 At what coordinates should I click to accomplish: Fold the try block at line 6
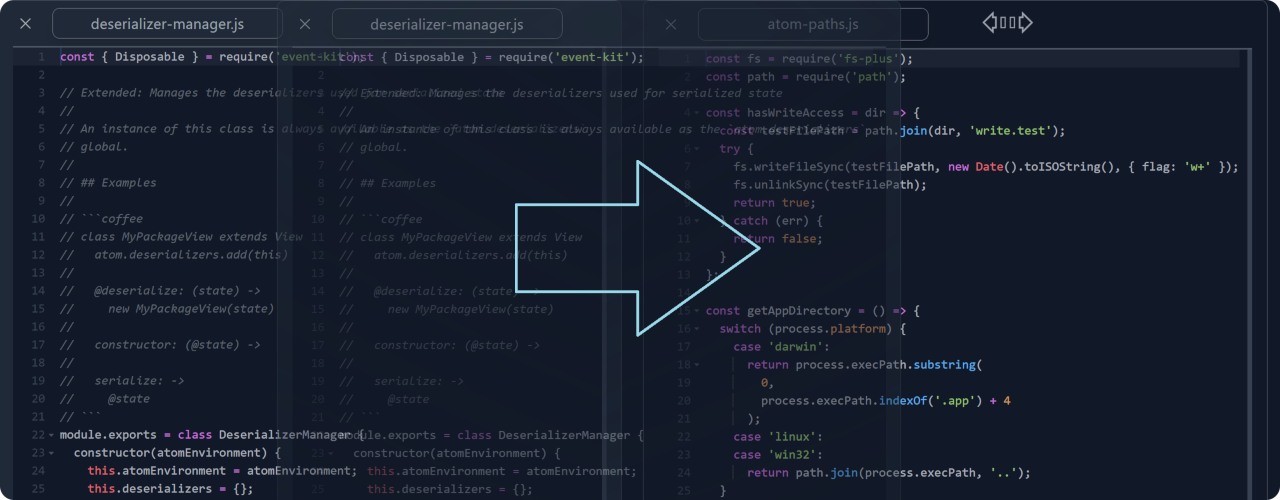tap(697, 149)
